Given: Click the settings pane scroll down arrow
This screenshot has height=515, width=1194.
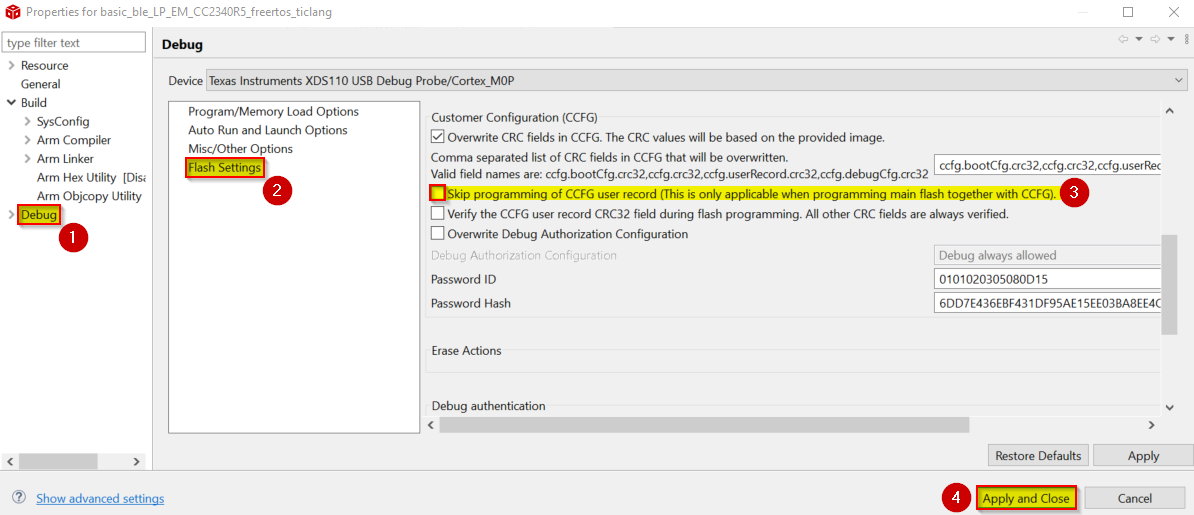Looking at the screenshot, I should 1170,408.
